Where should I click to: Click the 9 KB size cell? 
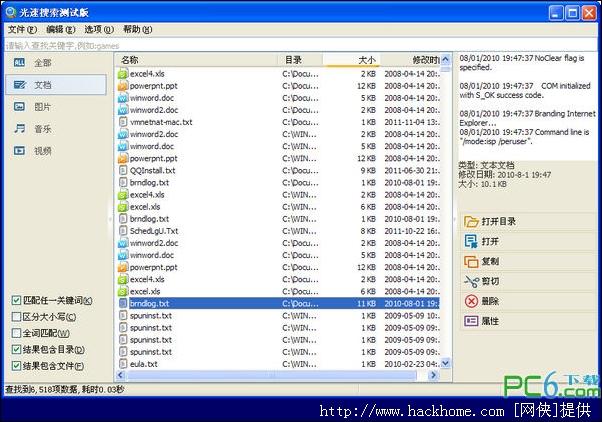(x=368, y=170)
